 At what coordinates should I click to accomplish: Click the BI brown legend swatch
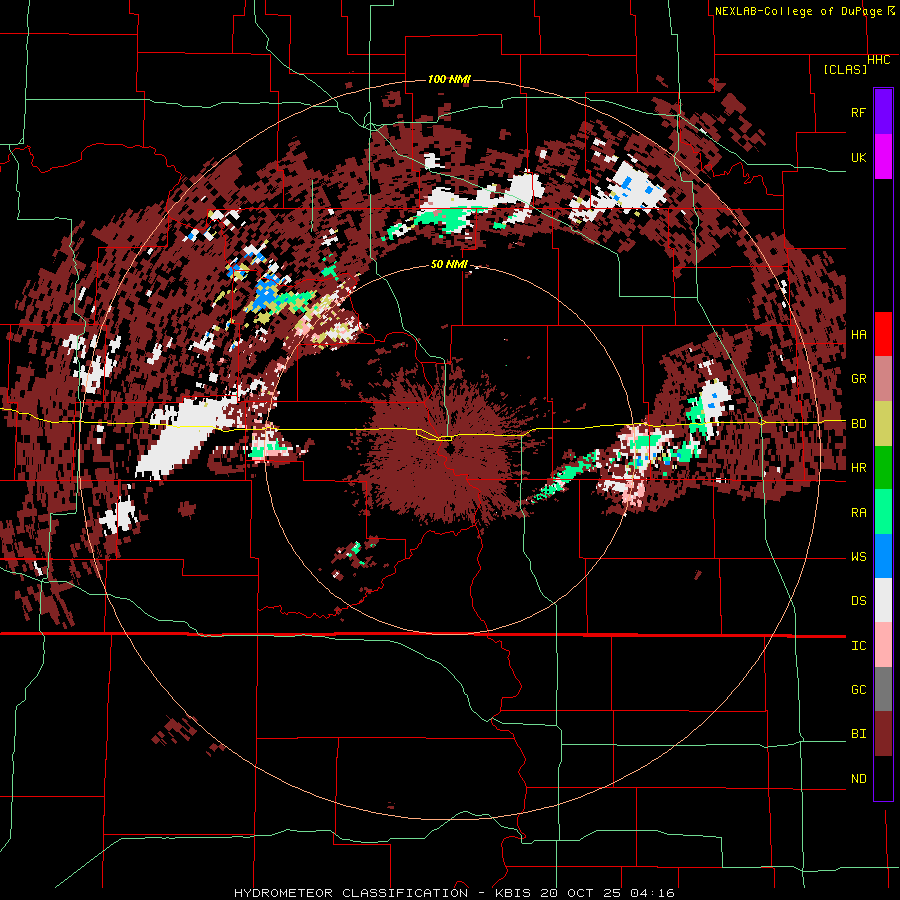[x=883, y=734]
